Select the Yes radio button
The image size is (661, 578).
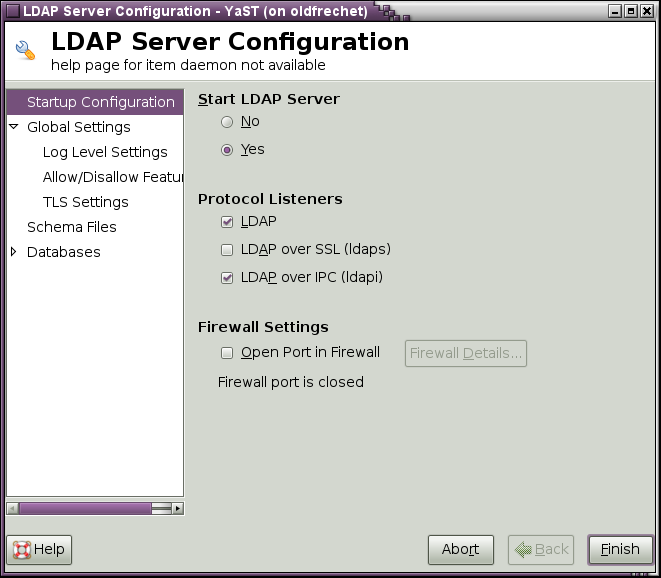click(x=227, y=150)
